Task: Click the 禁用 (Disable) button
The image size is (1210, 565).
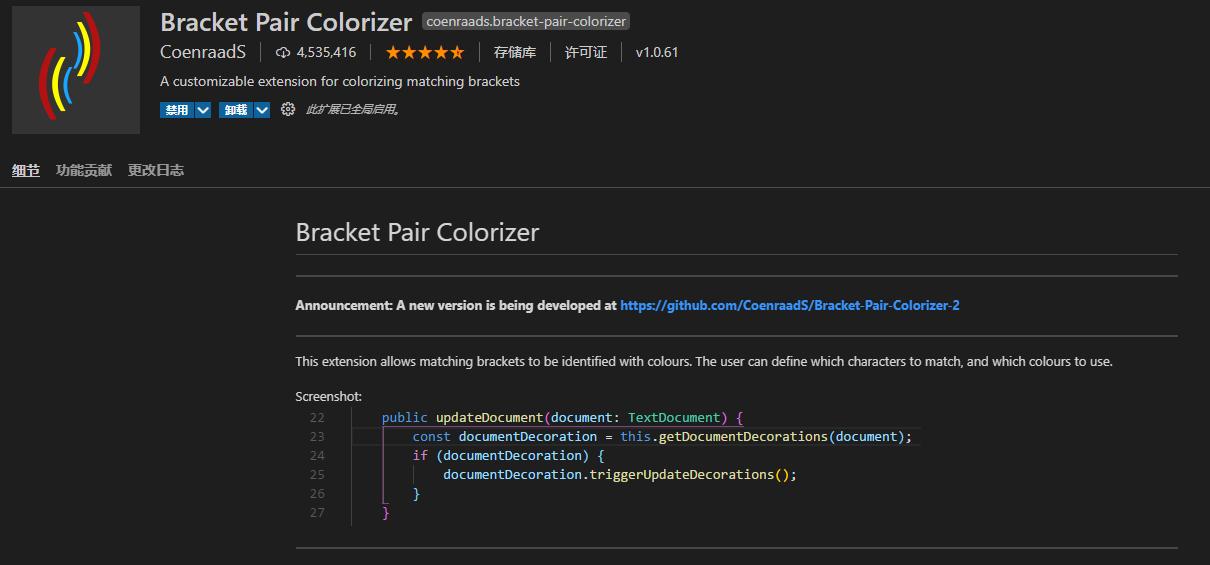Action: 177,110
